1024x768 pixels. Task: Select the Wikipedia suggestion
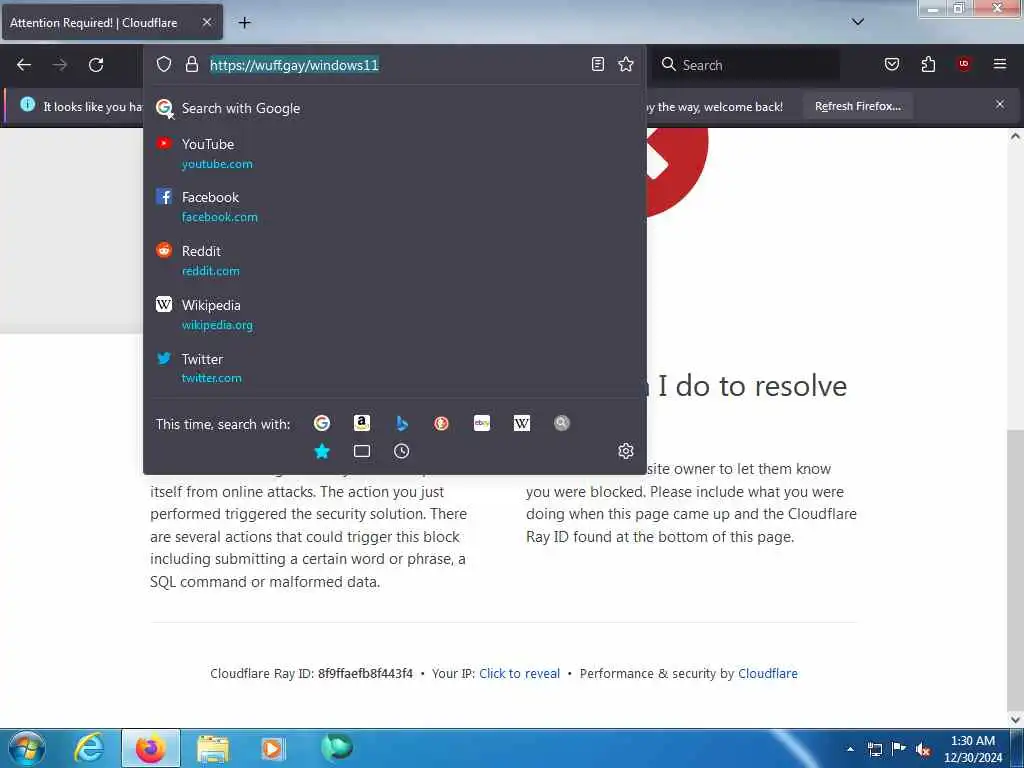pyautogui.click(x=394, y=314)
